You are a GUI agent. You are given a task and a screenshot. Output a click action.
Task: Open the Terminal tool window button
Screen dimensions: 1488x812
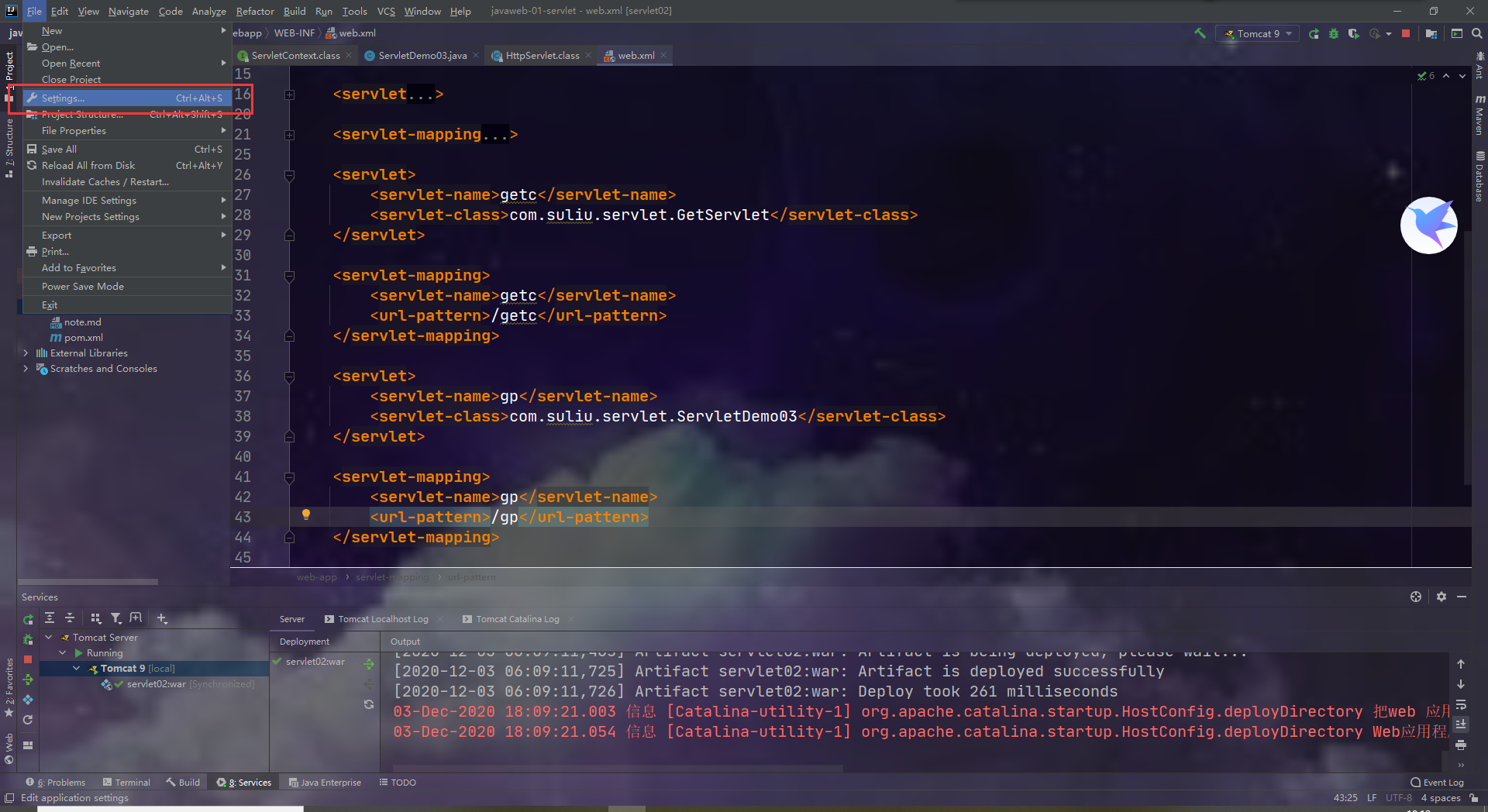(127, 783)
